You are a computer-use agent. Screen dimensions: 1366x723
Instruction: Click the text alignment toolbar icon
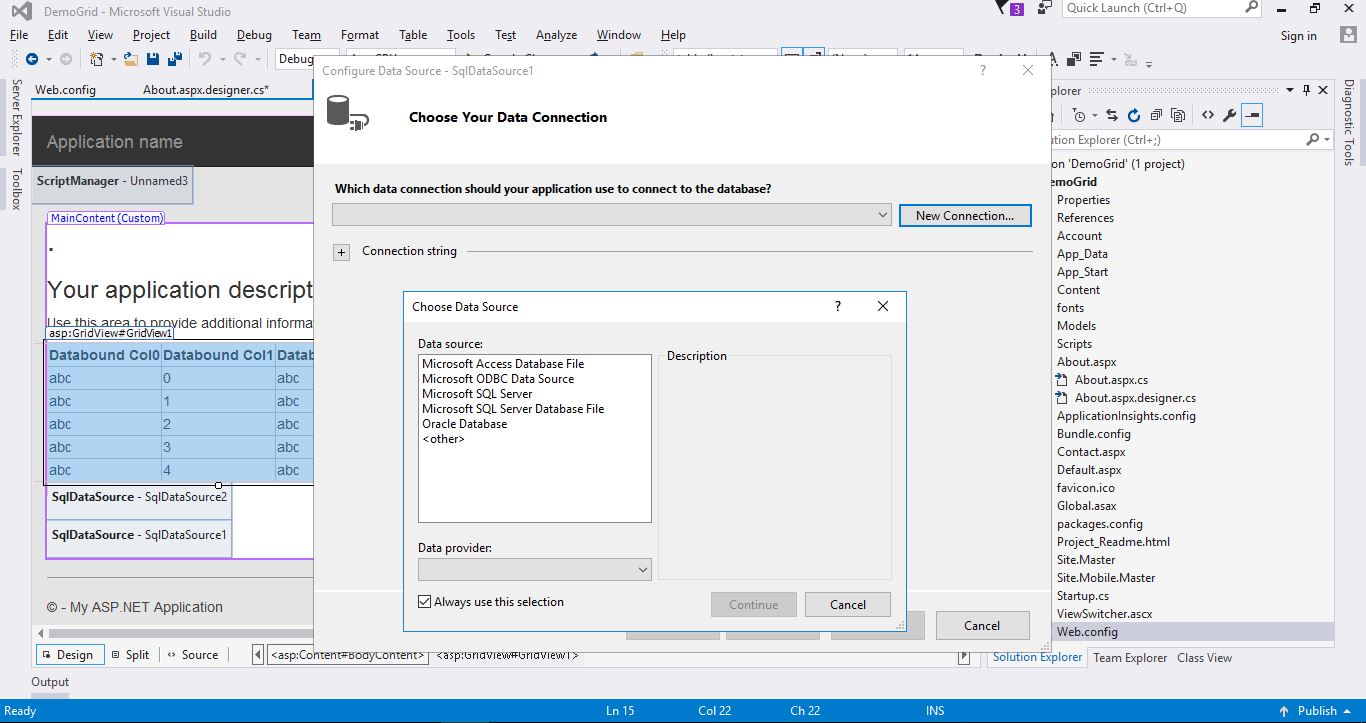pyautogui.click(x=1097, y=59)
